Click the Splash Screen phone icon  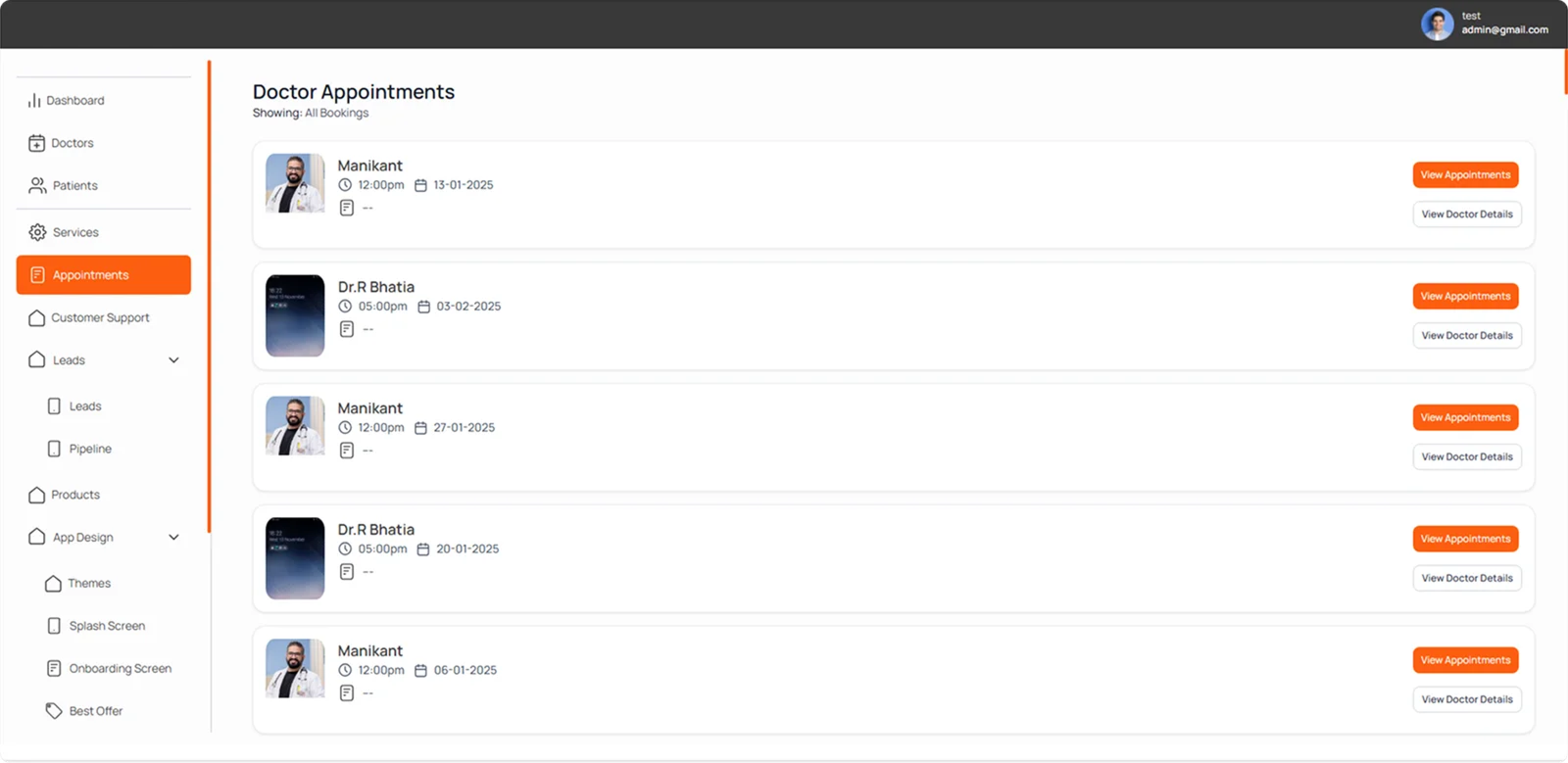click(x=54, y=626)
